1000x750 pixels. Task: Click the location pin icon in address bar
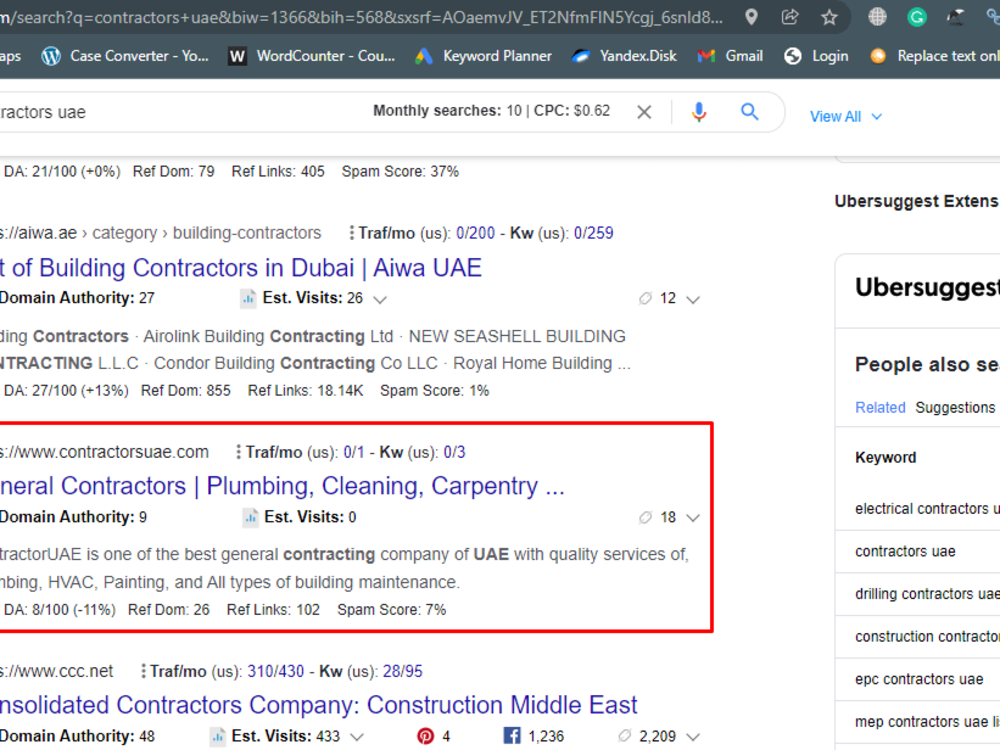pos(751,17)
